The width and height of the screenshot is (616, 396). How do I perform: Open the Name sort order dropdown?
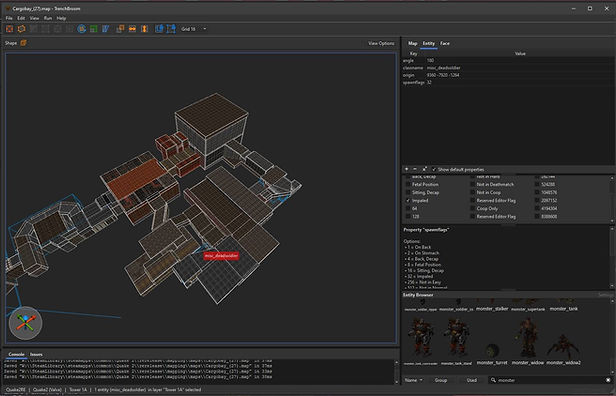[x=414, y=380]
